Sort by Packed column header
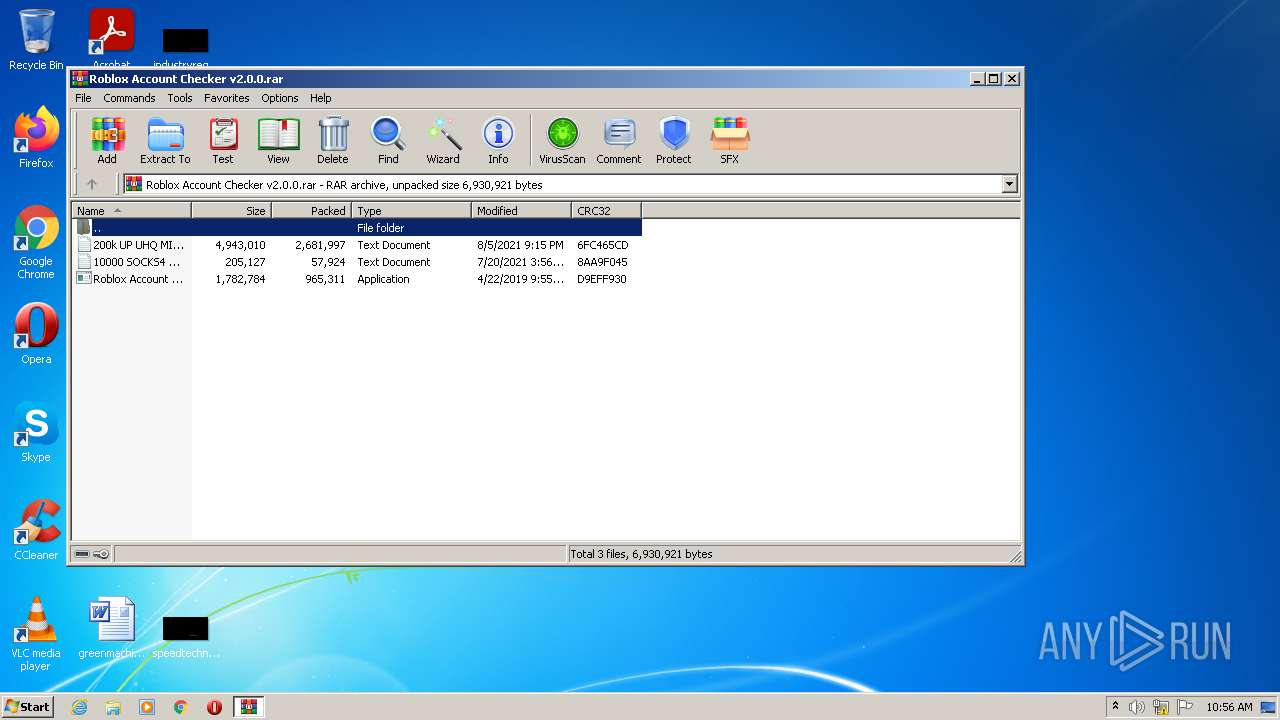 [311, 210]
